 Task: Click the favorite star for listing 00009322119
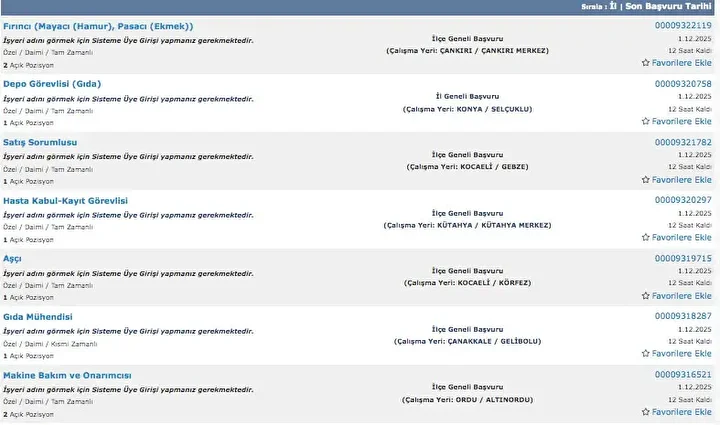tap(645, 63)
